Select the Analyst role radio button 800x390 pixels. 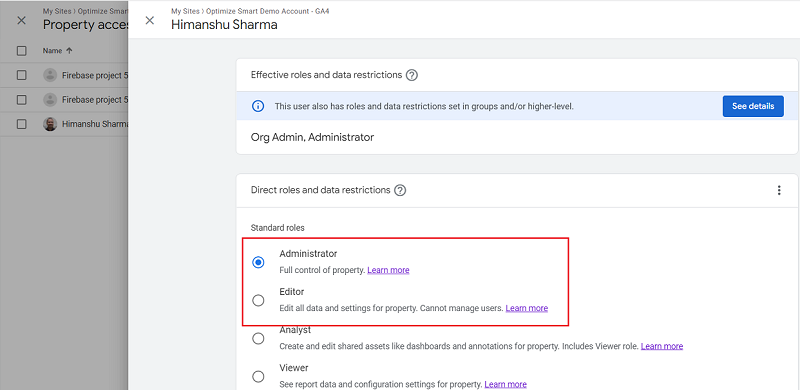tap(259, 338)
